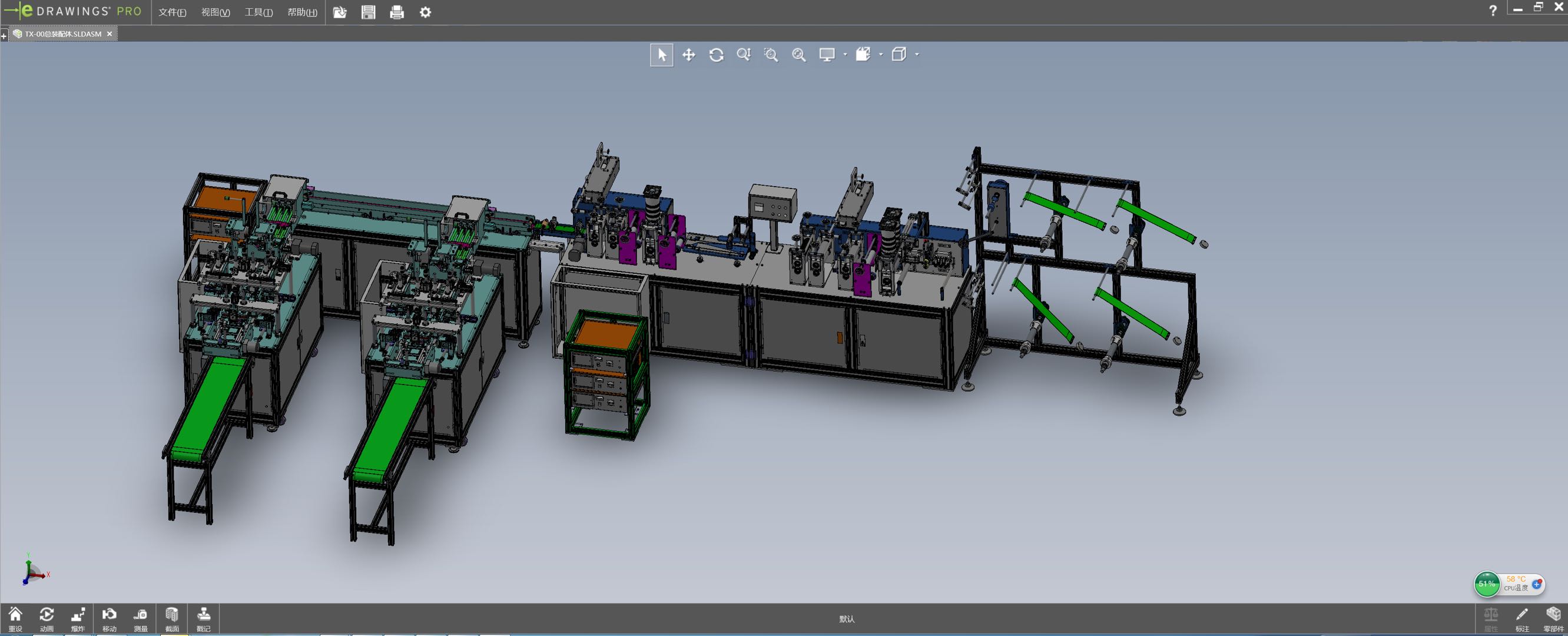
Task: Open the Stamp (戳记) tool
Action: 203,618
